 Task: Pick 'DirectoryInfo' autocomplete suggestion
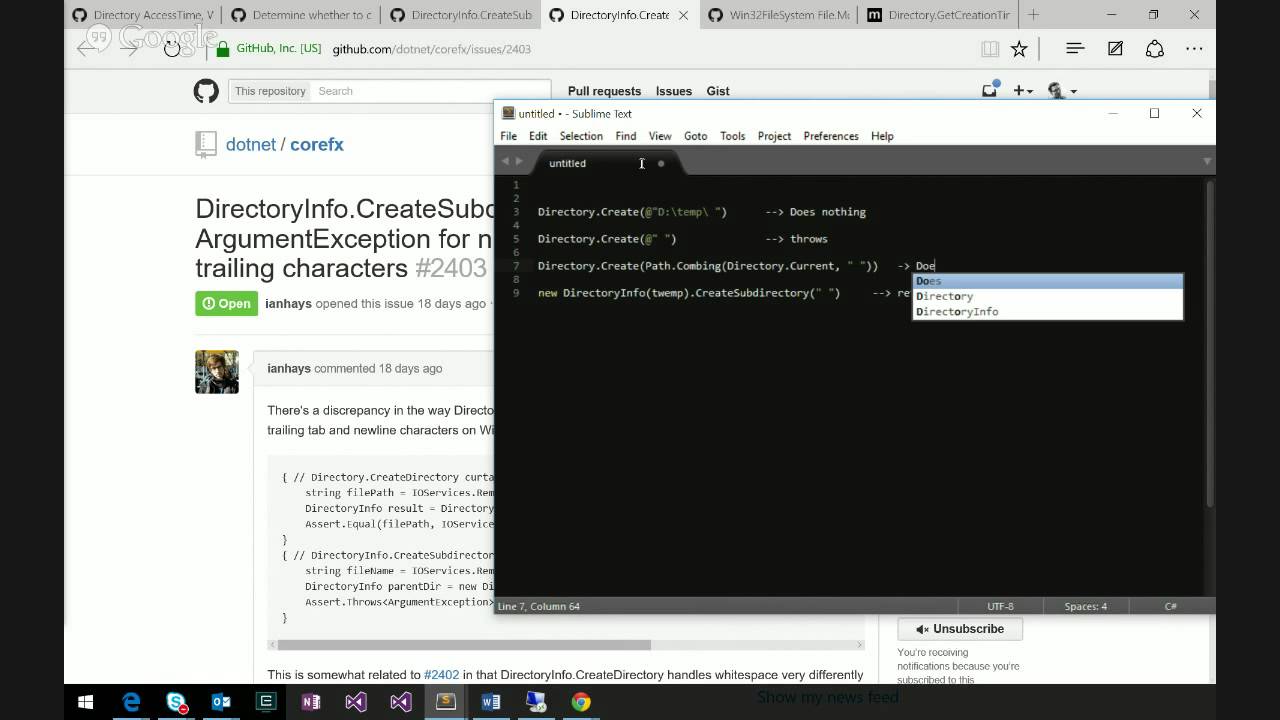(x=1048, y=311)
